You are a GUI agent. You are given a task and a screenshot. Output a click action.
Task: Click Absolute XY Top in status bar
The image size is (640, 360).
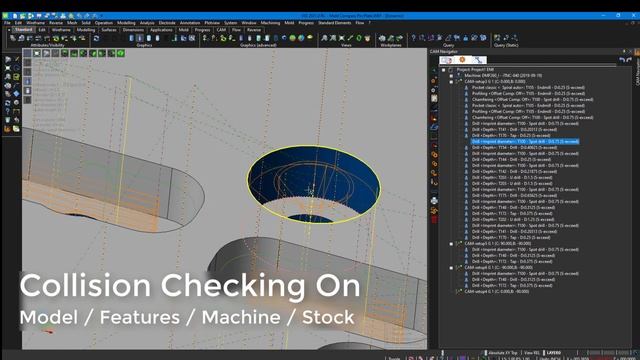point(502,353)
